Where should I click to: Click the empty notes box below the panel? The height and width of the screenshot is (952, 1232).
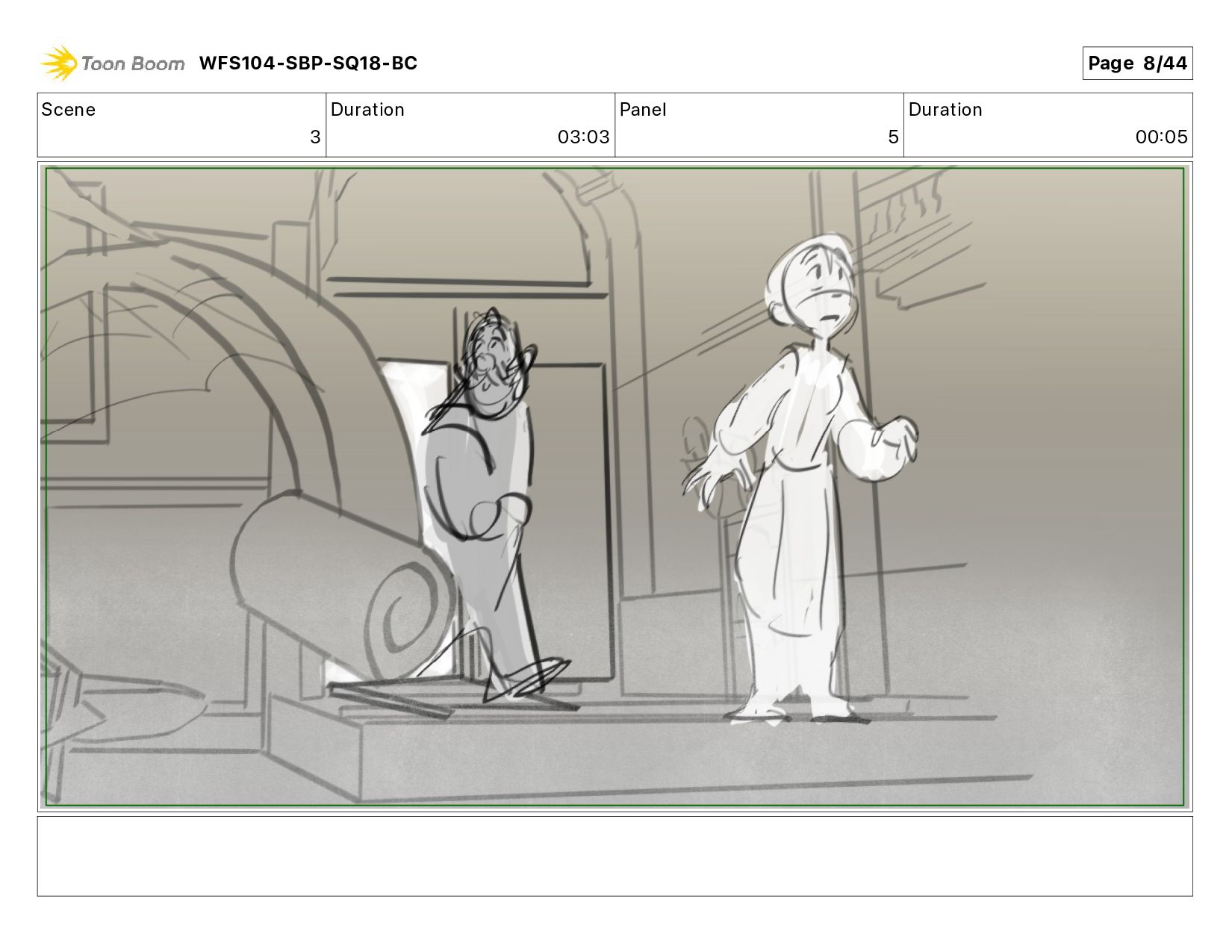pos(615,856)
